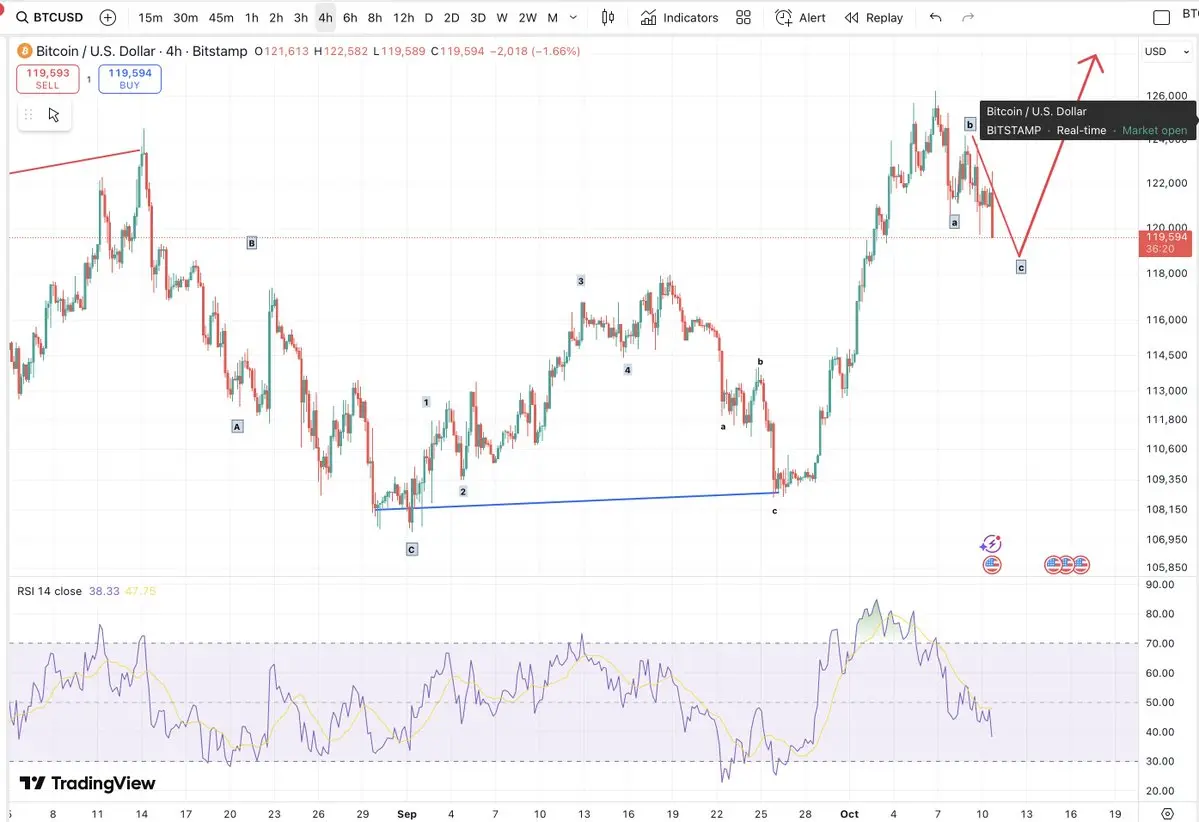Image resolution: width=1199 pixels, height=822 pixels.
Task: Click the lightning idea stream icon
Action: point(991,544)
